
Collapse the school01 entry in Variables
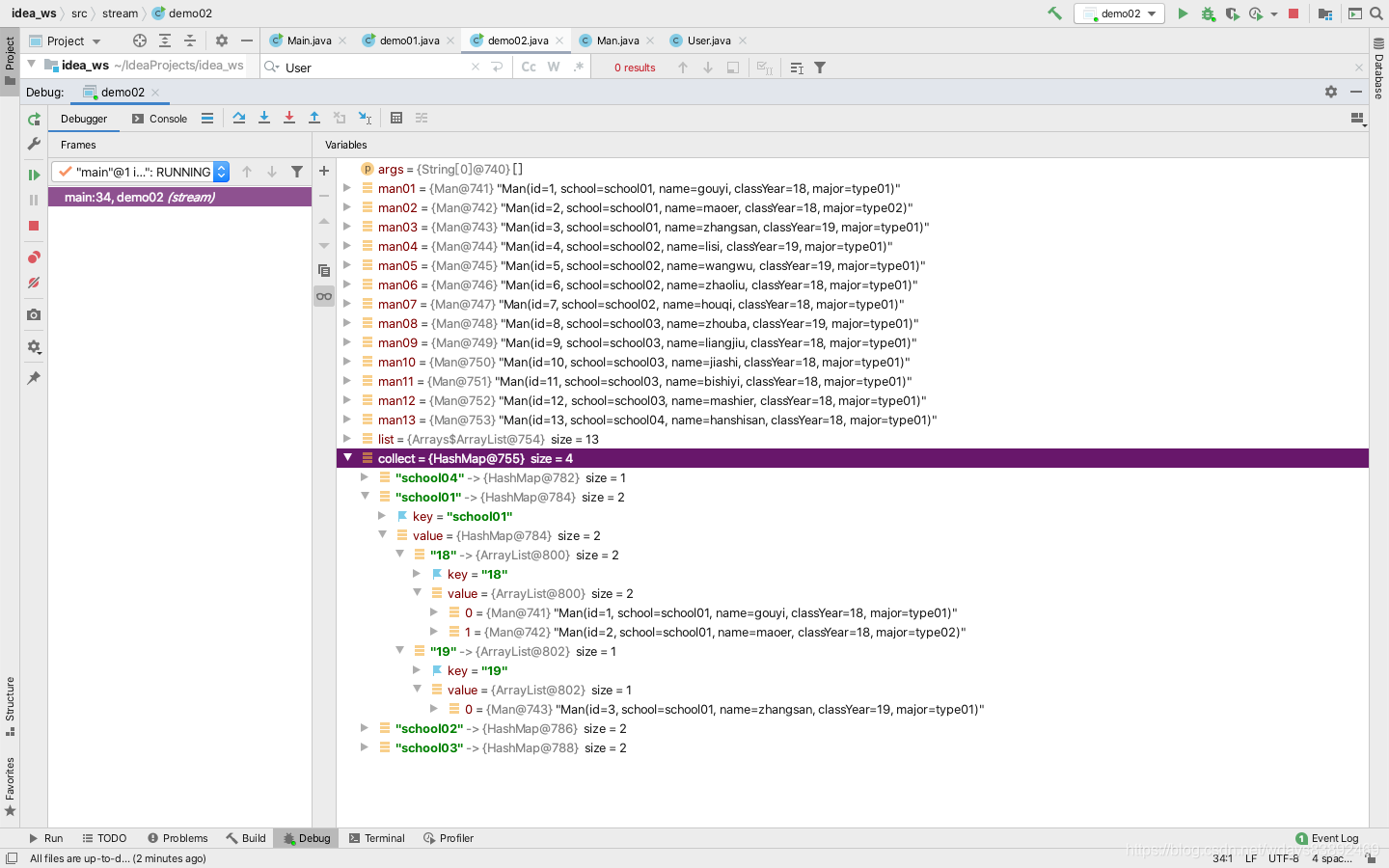click(x=365, y=497)
